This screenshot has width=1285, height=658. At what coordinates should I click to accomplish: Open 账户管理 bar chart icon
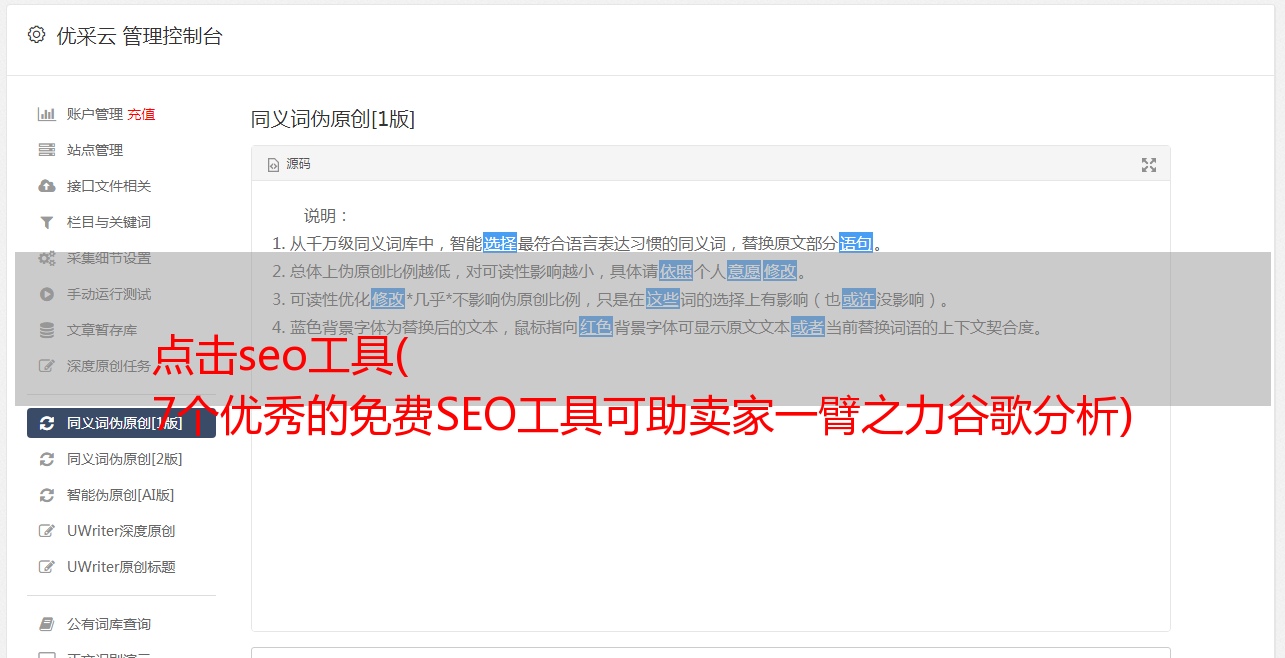click(46, 114)
